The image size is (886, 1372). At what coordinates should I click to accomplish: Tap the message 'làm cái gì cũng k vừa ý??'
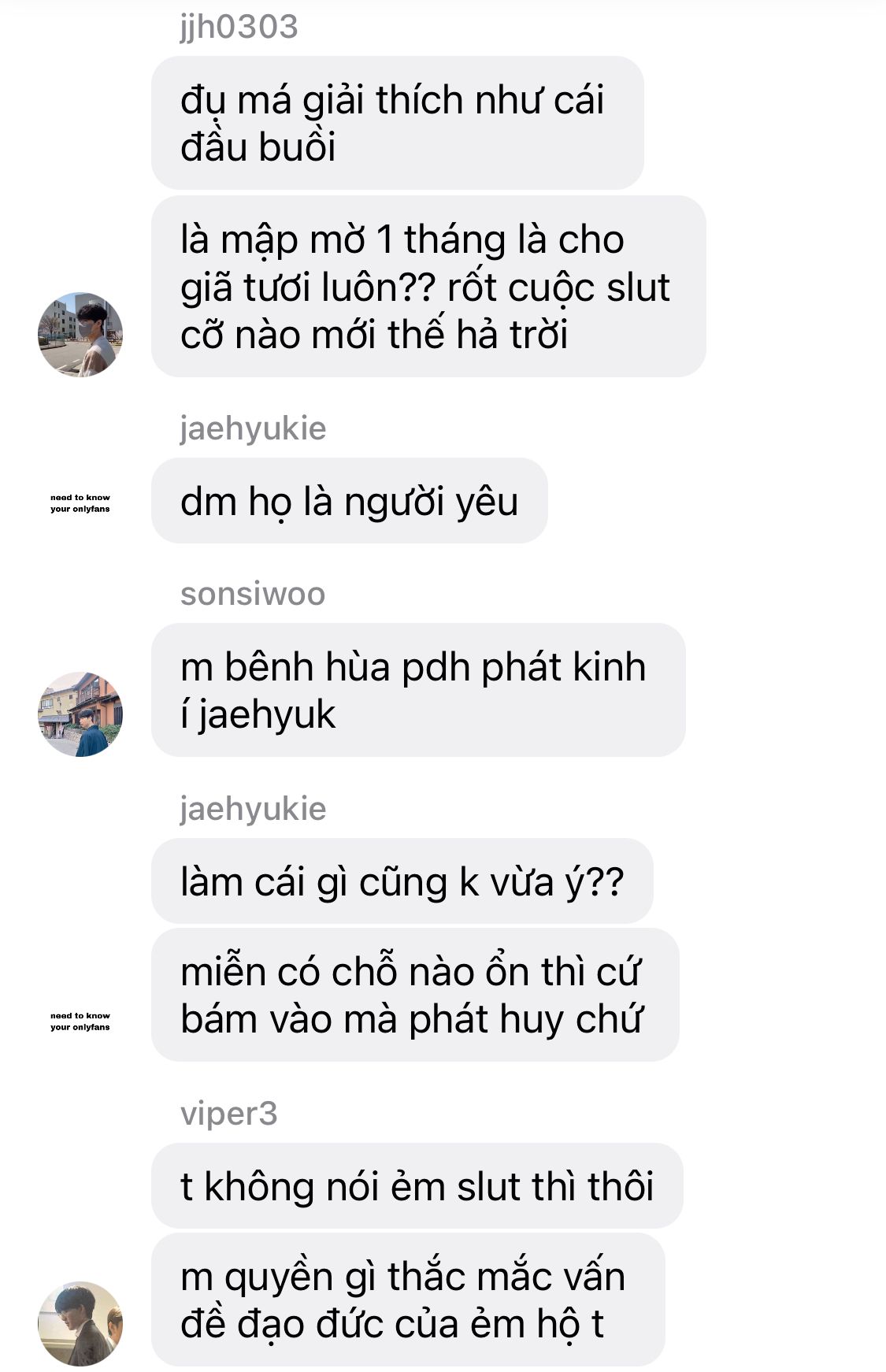pos(402,881)
